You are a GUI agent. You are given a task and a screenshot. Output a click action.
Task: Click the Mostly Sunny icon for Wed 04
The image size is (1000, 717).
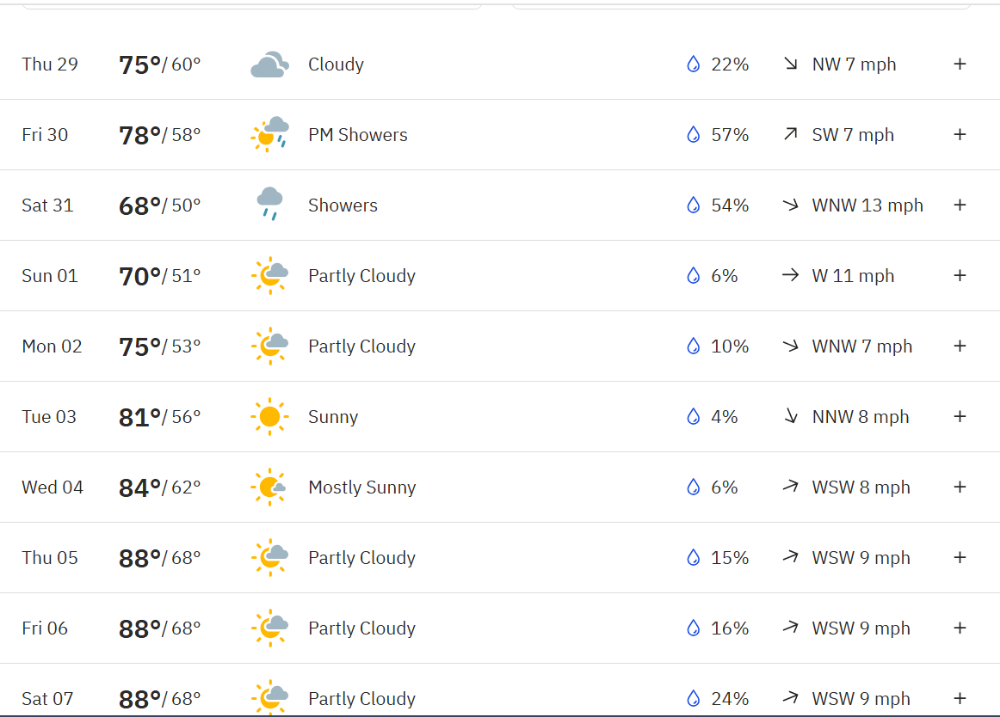268,487
